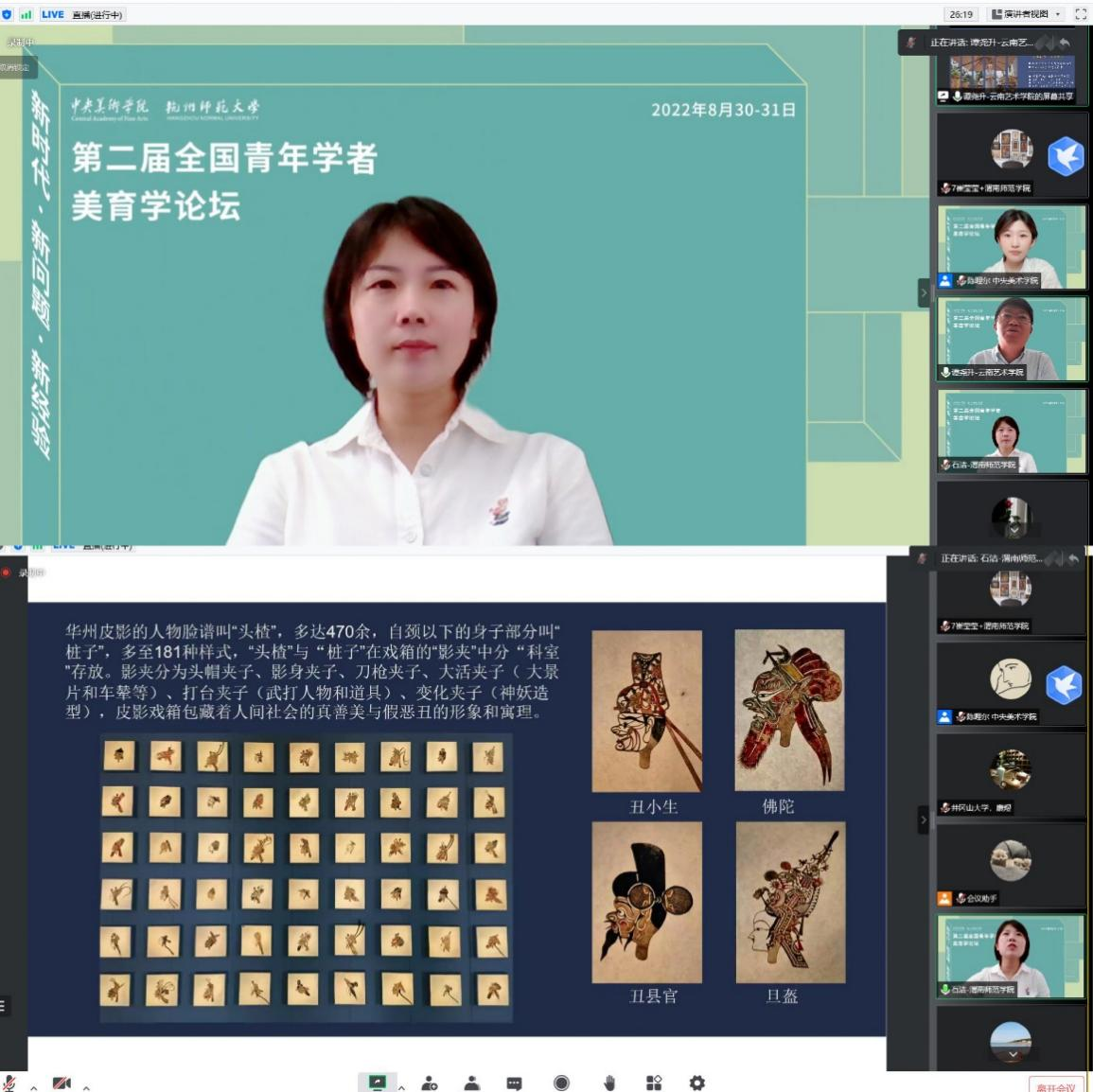Enter fullscreen with the top-right icon
This screenshot has height=1092, width=1093.
[x=1081, y=14]
